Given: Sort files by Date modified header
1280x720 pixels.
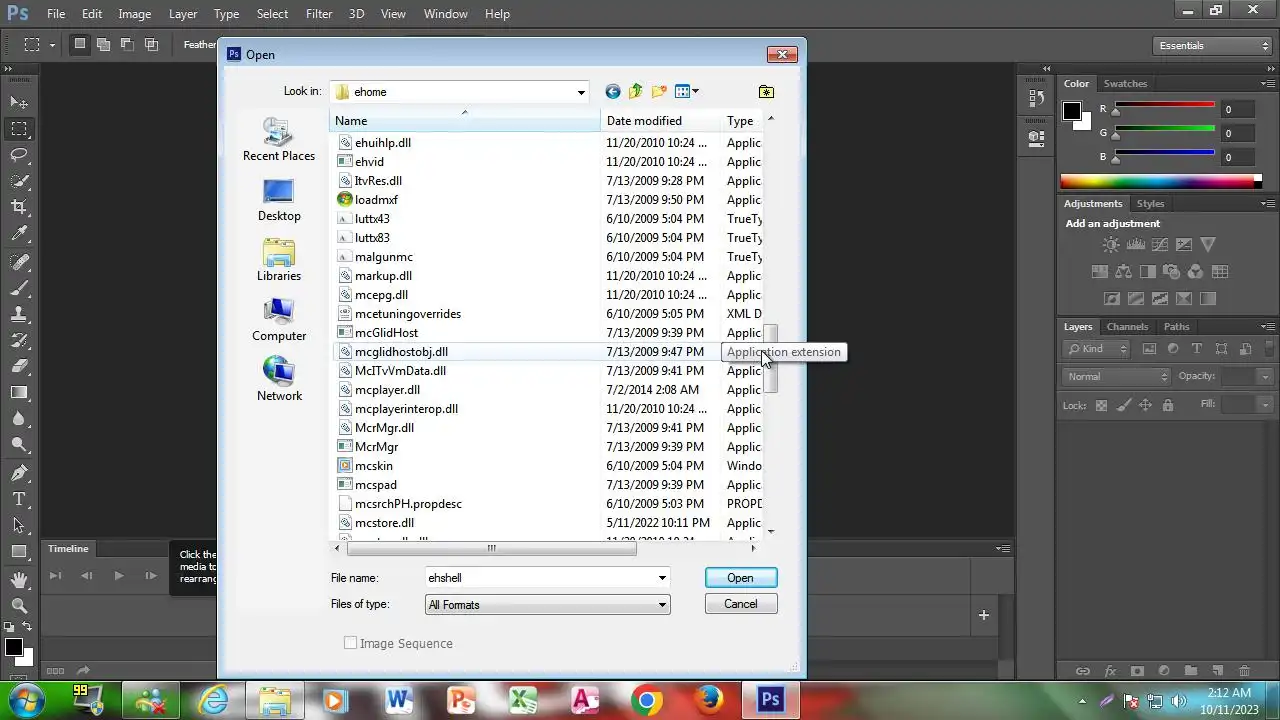Looking at the screenshot, I should tap(661, 121).
